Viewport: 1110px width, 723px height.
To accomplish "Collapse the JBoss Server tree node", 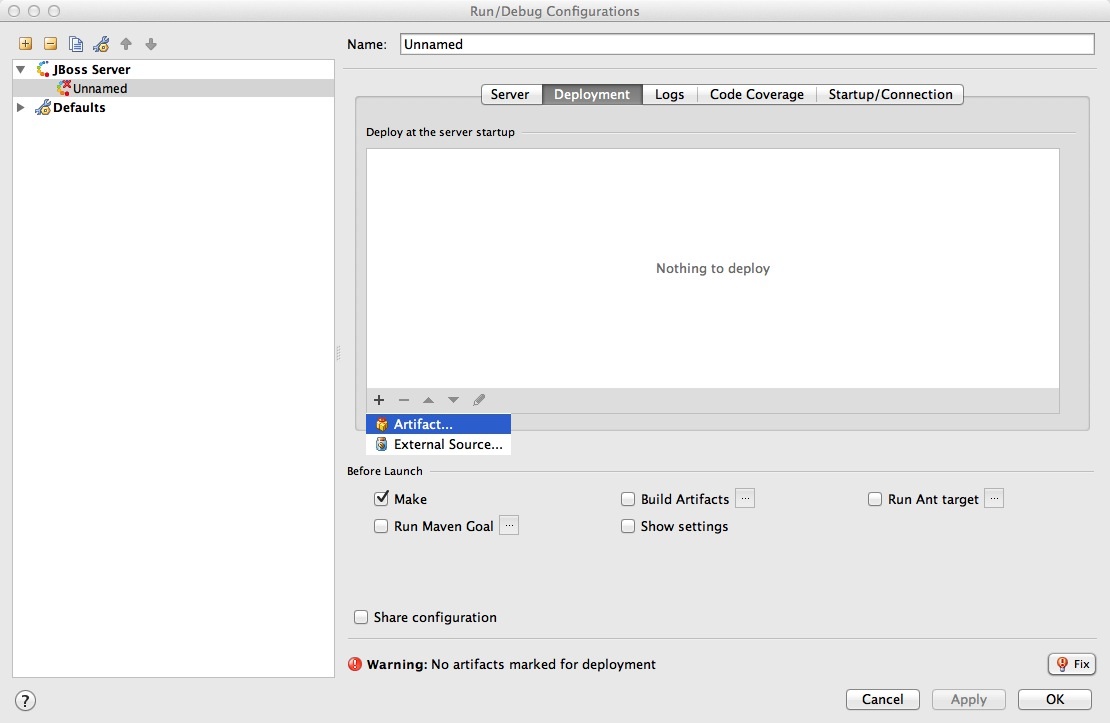I will pyautogui.click(x=21, y=70).
